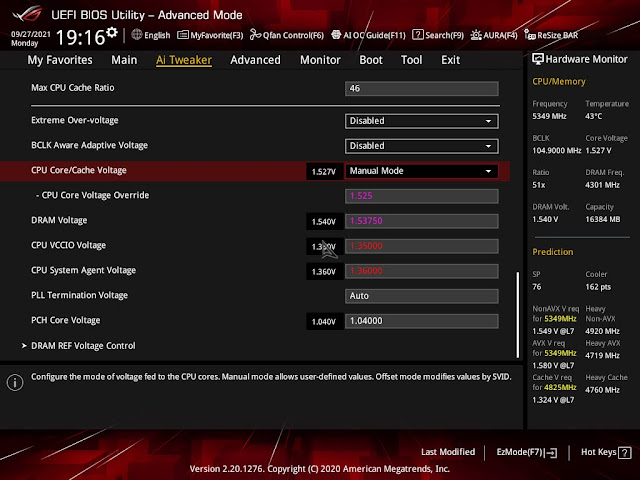Click the Last Modified button
This screenshot has width=640, height=480.
coord(448,452)
